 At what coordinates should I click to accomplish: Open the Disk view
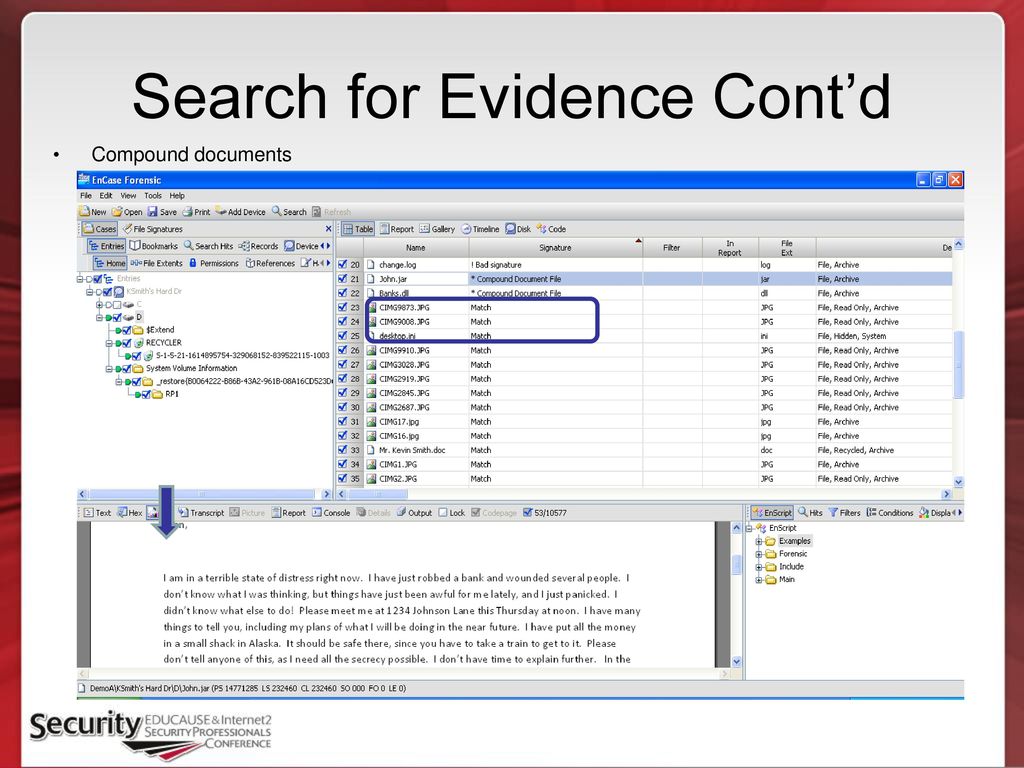pyautogui.click(x=518, y=229)
